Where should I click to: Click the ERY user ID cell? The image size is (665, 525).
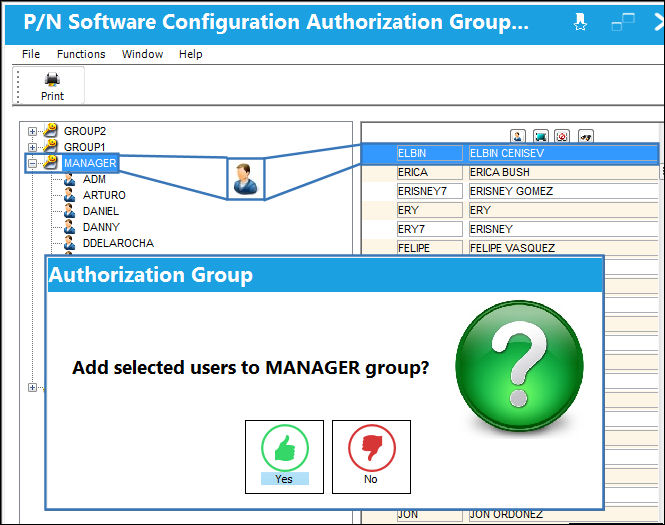[430, 210]
